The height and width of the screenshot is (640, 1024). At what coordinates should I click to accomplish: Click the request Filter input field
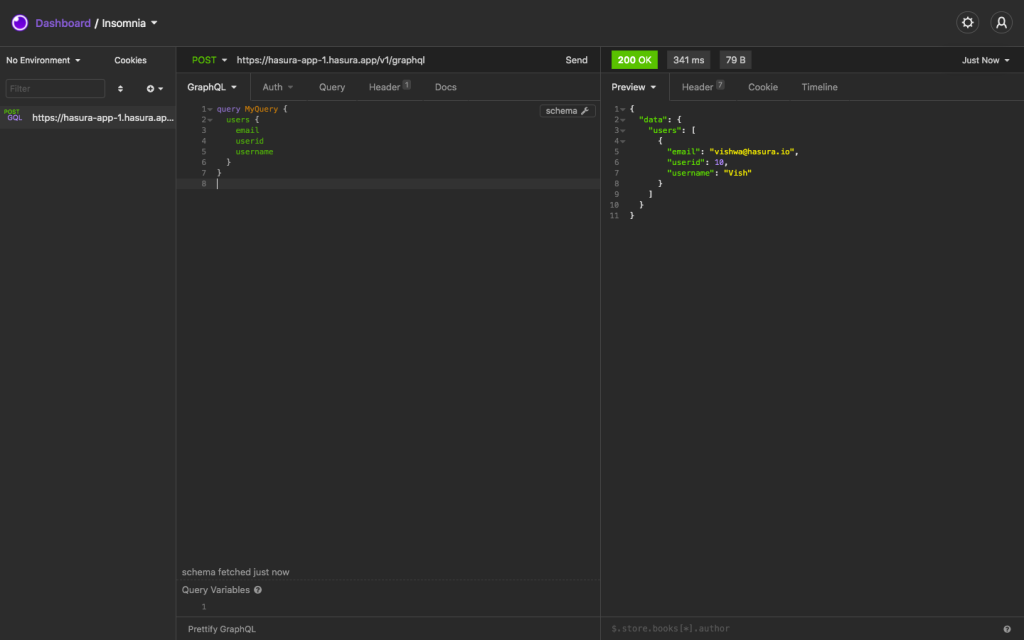click(56, 89)
